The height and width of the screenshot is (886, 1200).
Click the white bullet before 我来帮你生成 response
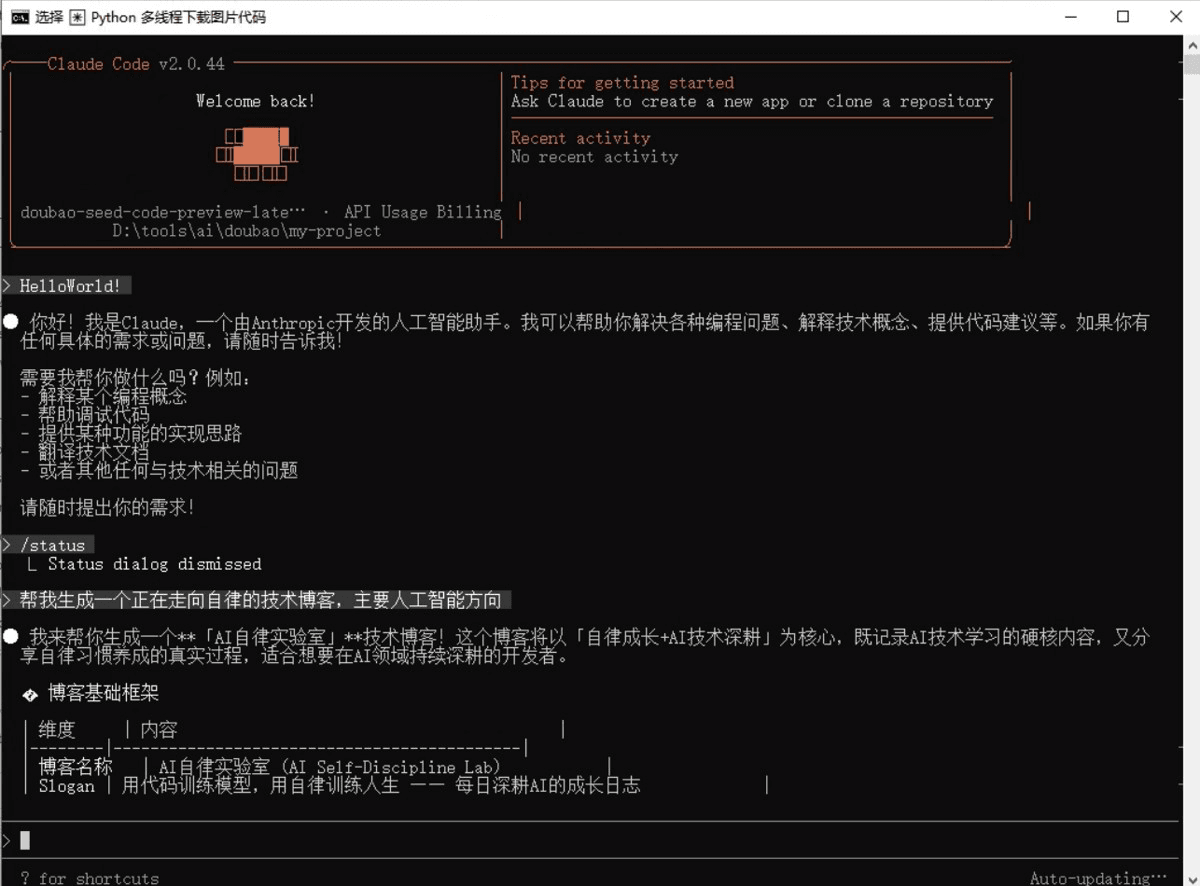tap(10, 636)
